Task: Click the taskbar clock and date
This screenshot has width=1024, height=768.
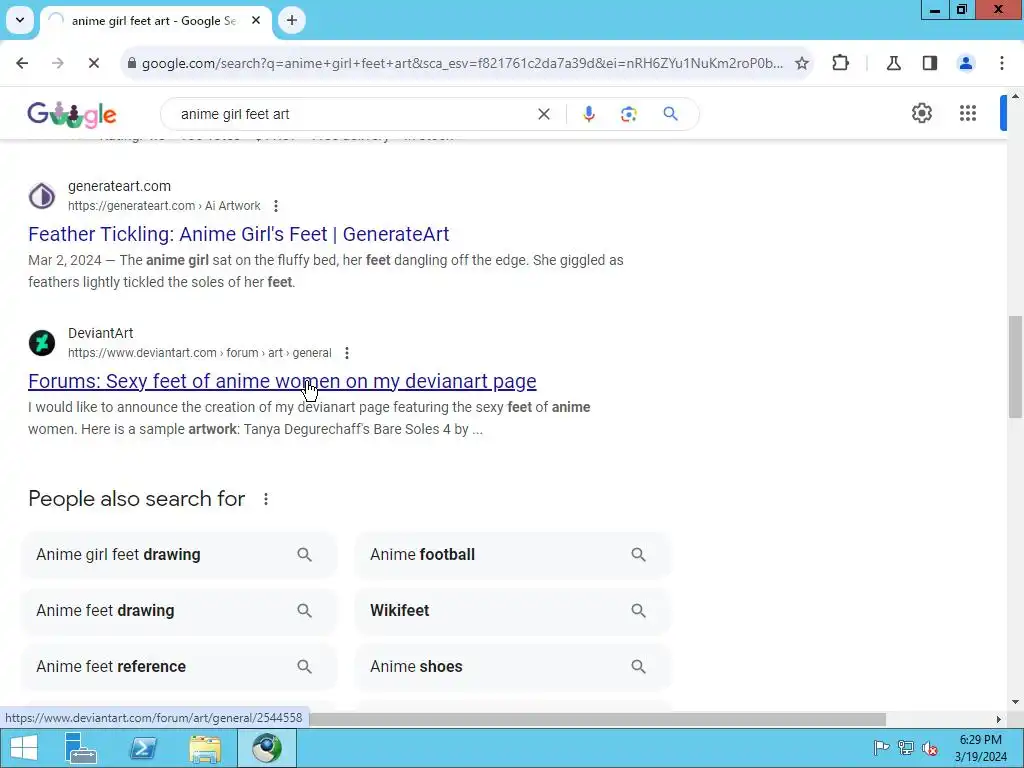Action: point(980,748)
